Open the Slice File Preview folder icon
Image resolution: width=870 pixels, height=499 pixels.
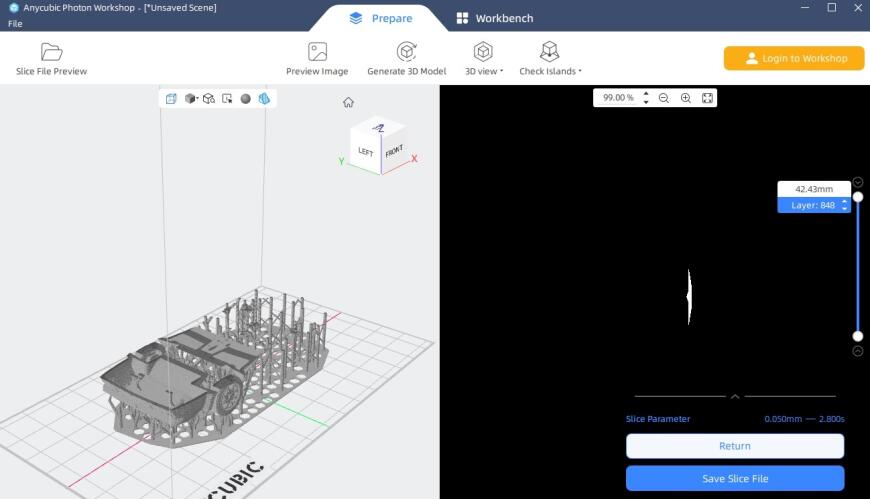[52, 52]
